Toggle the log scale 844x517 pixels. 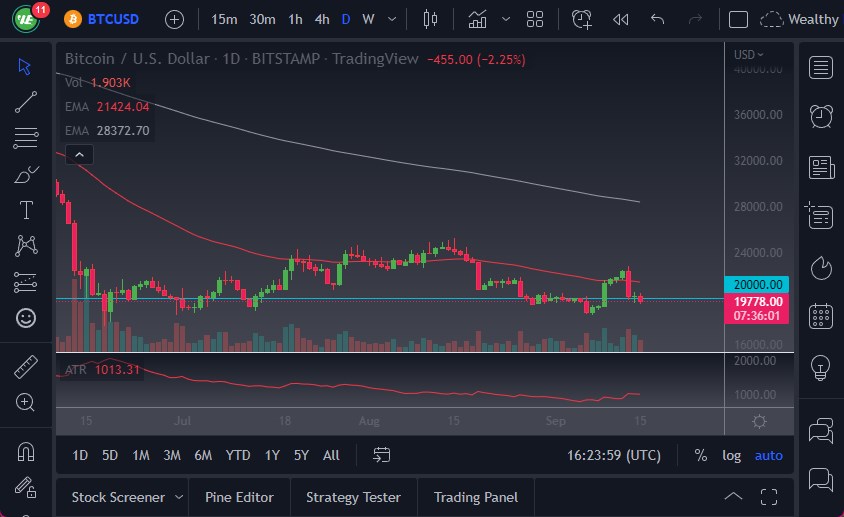(x=732, y=455)
